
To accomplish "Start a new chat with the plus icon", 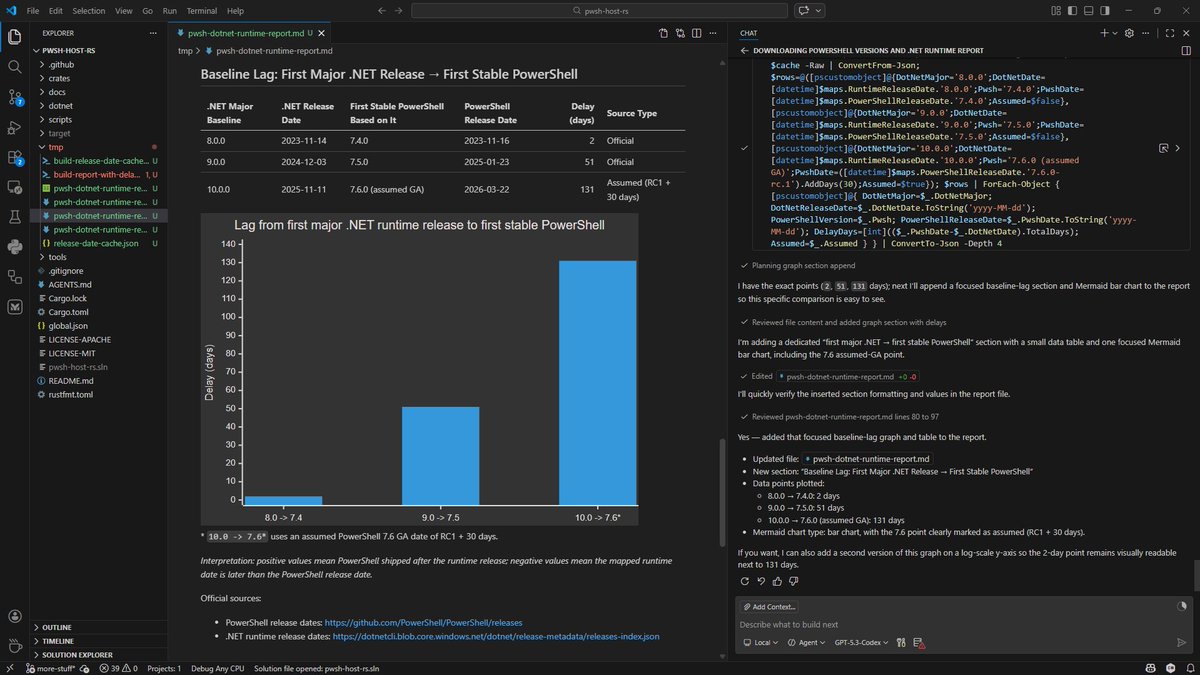I will point(1104,33).
